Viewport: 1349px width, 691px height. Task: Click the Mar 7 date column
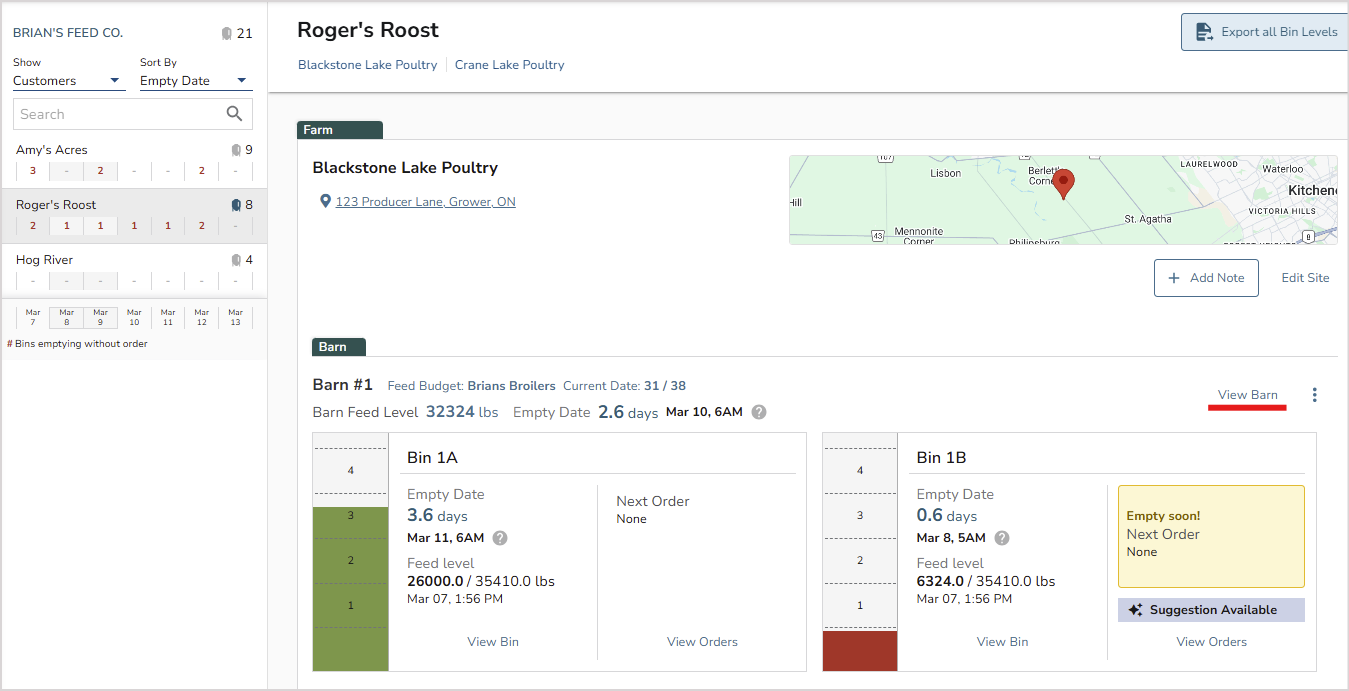33,318
